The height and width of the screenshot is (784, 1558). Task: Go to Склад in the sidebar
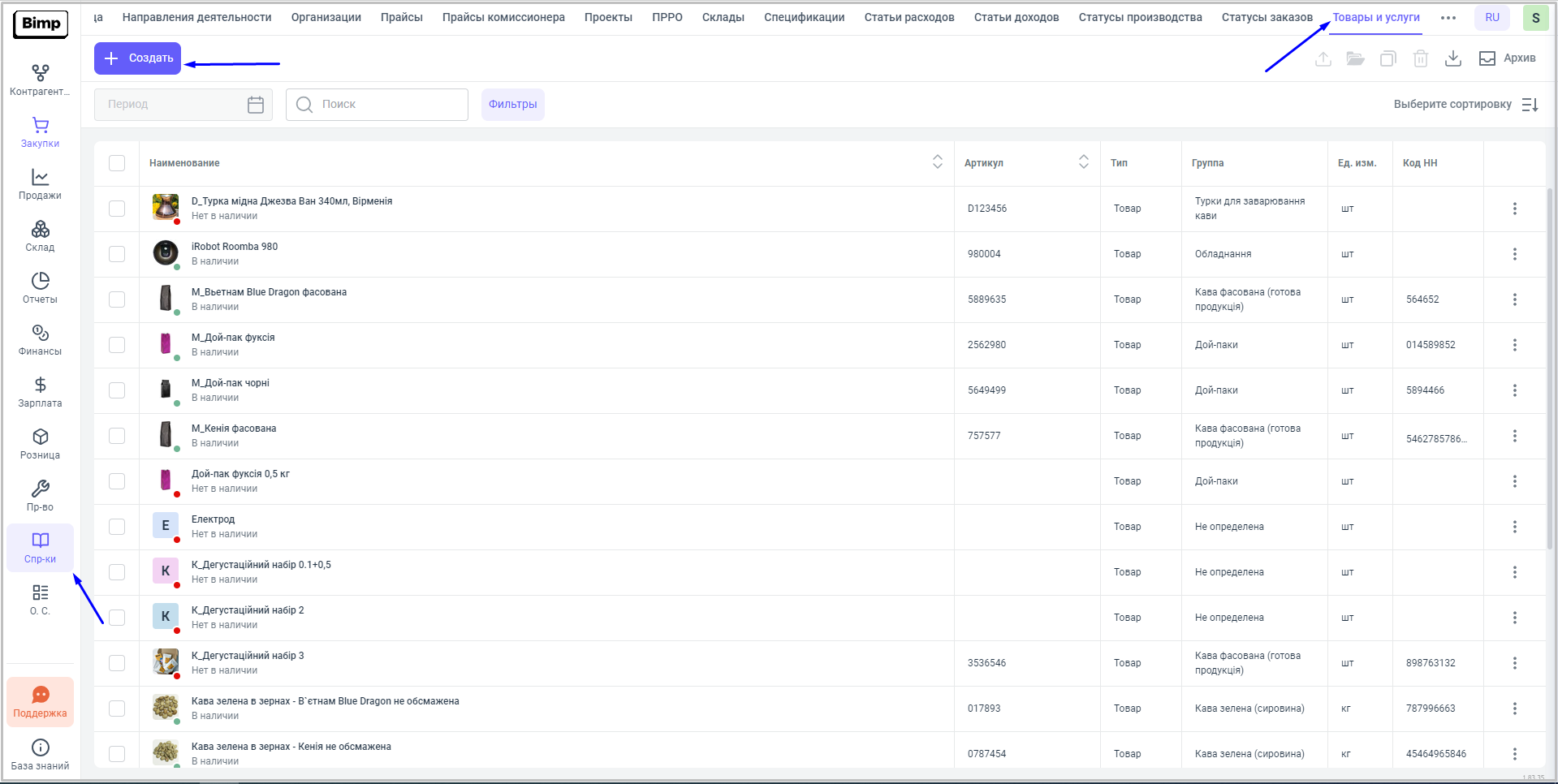click(40, 235)
